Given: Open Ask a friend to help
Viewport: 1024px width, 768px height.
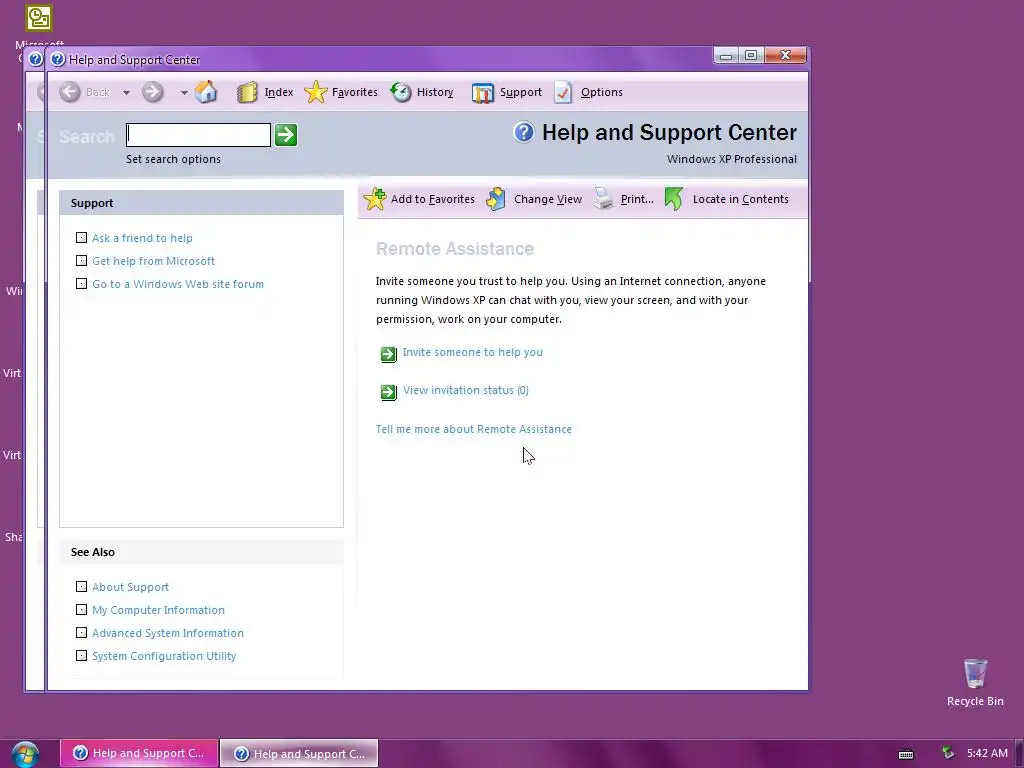Looking at the screenshot, I should click(x=142, y=238).
